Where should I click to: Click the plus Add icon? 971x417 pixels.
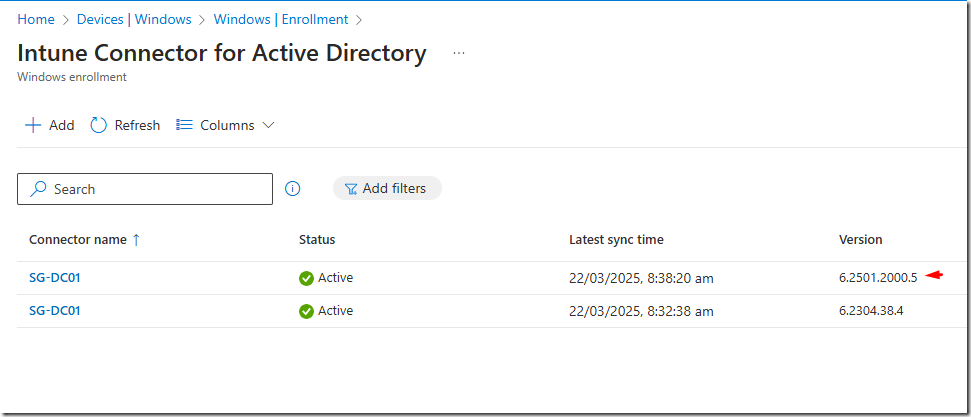click(x=32, y=125)
